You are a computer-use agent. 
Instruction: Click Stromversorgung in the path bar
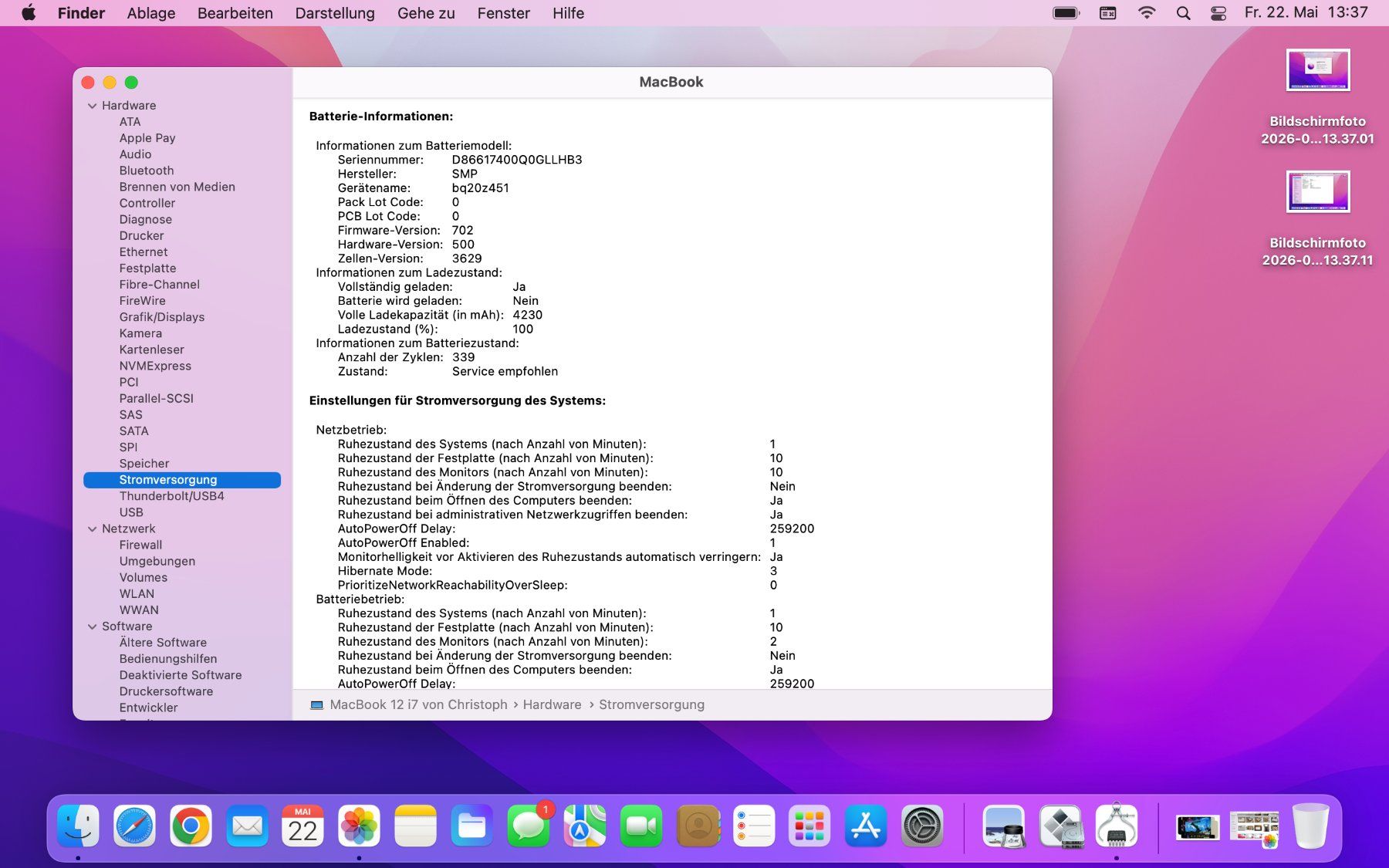[652, 704]
